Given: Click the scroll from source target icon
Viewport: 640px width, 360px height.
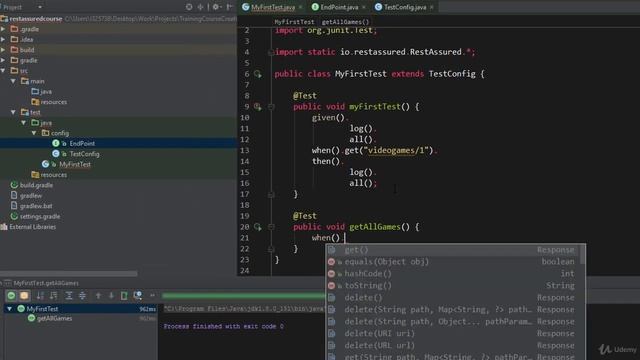Looking at the screenshot, I should point(189,7).
